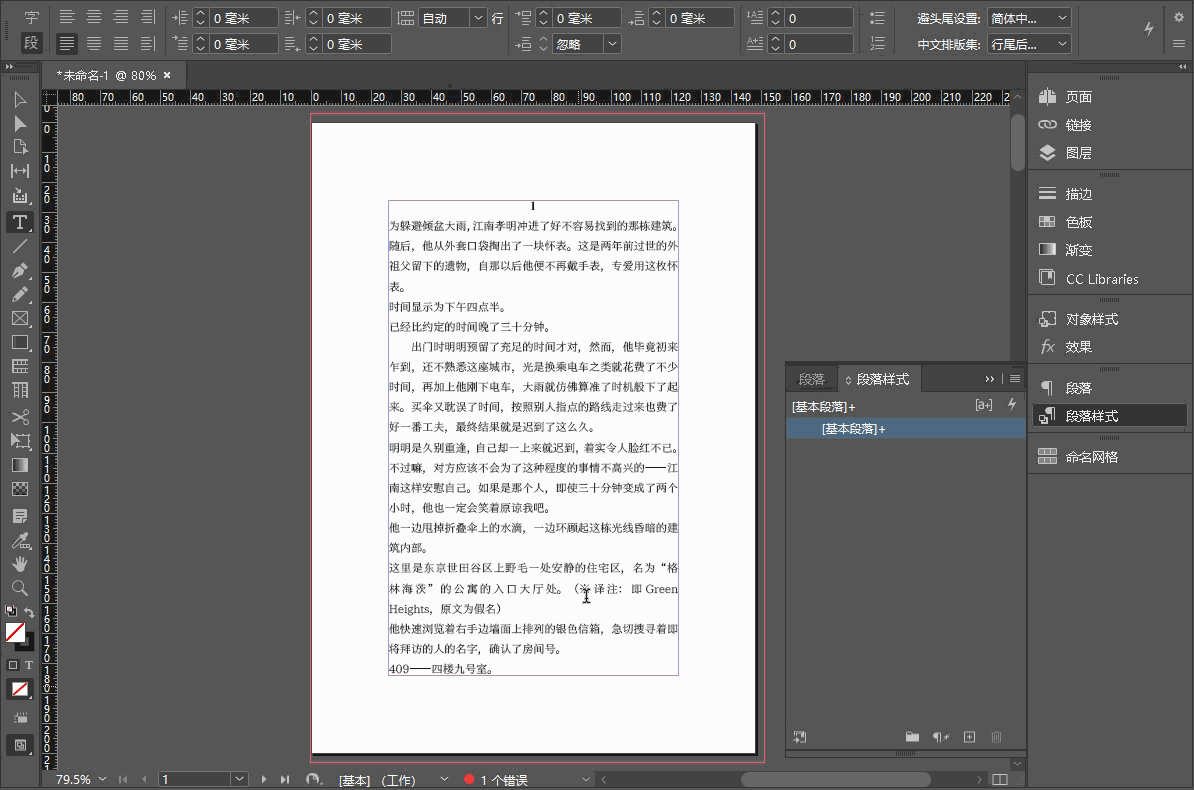Click apply none color swatch
The width and height of the screenshot is (1194, 790).
tap(20, 689)
